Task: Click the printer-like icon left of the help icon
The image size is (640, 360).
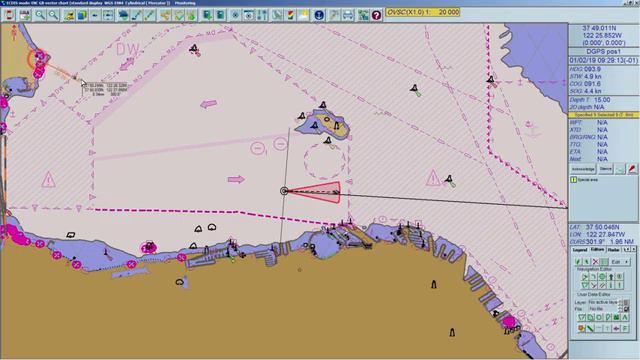Action: [x=348, y=16]
